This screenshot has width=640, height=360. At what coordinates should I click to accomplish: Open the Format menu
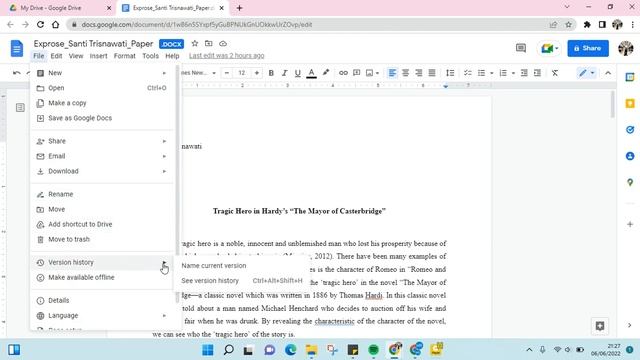pyautogui.click(x=124, y=56)
